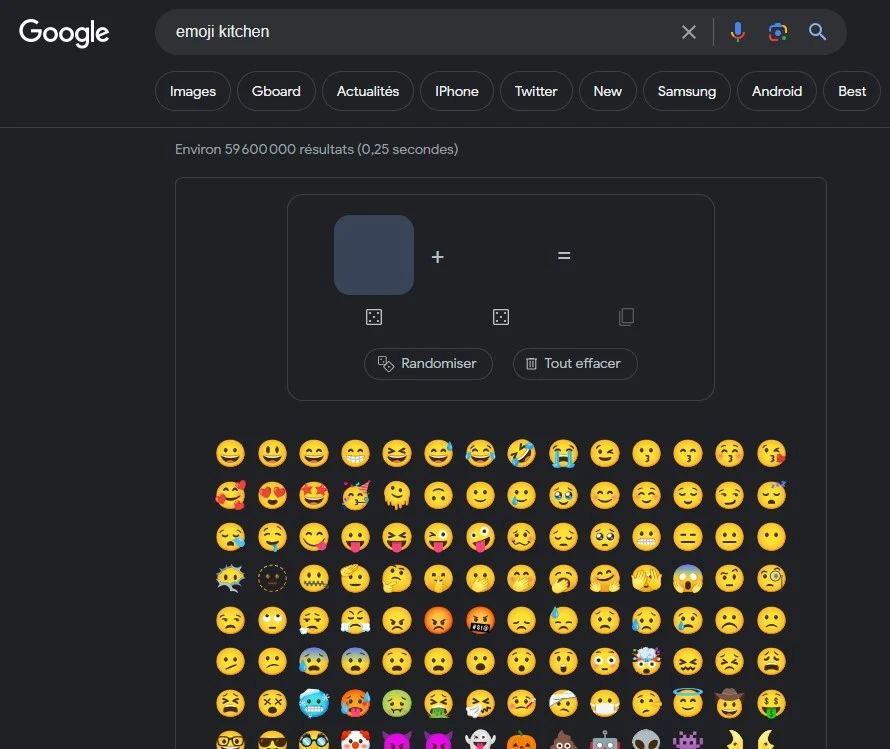Click inside the search input field
The width and height of the screenshot is (890, 749).
click(400, 31)
